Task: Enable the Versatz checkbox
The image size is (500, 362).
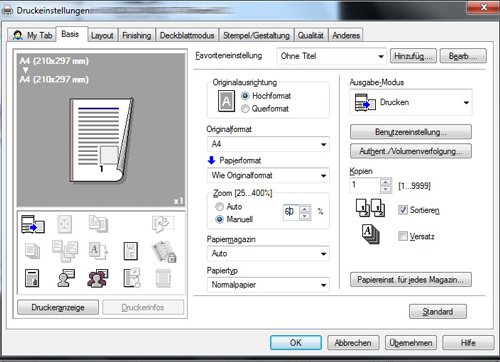Action: [x=403, y=236]
